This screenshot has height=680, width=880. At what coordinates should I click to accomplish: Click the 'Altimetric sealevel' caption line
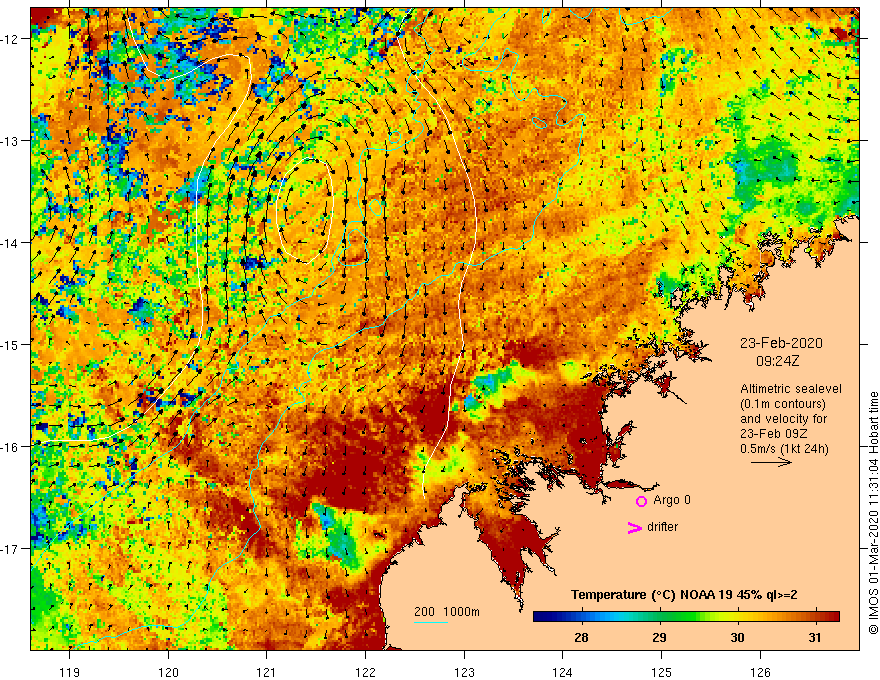point(791,389)
